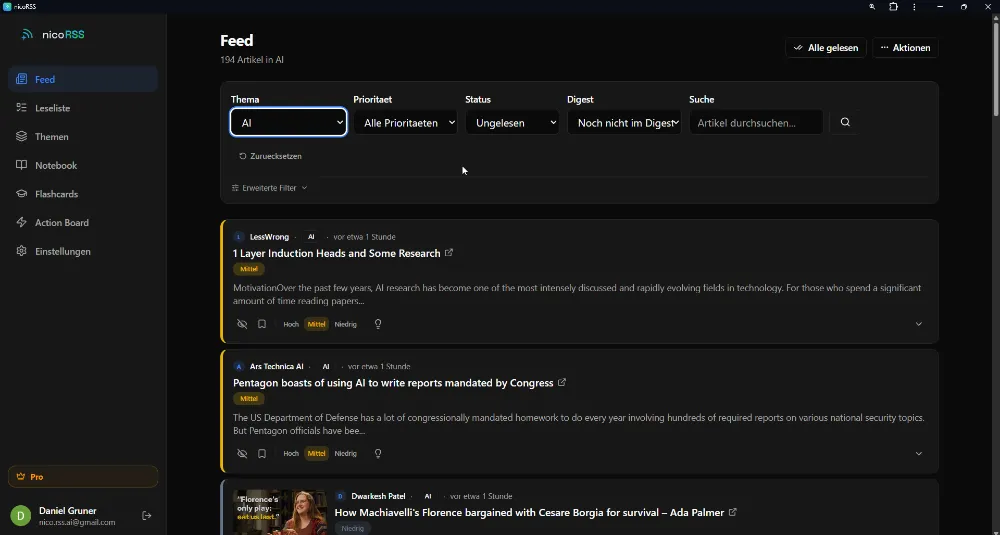Expand the Pentagon article card chevron
Screen dimensions: 1000x535
tap(918, 453)
